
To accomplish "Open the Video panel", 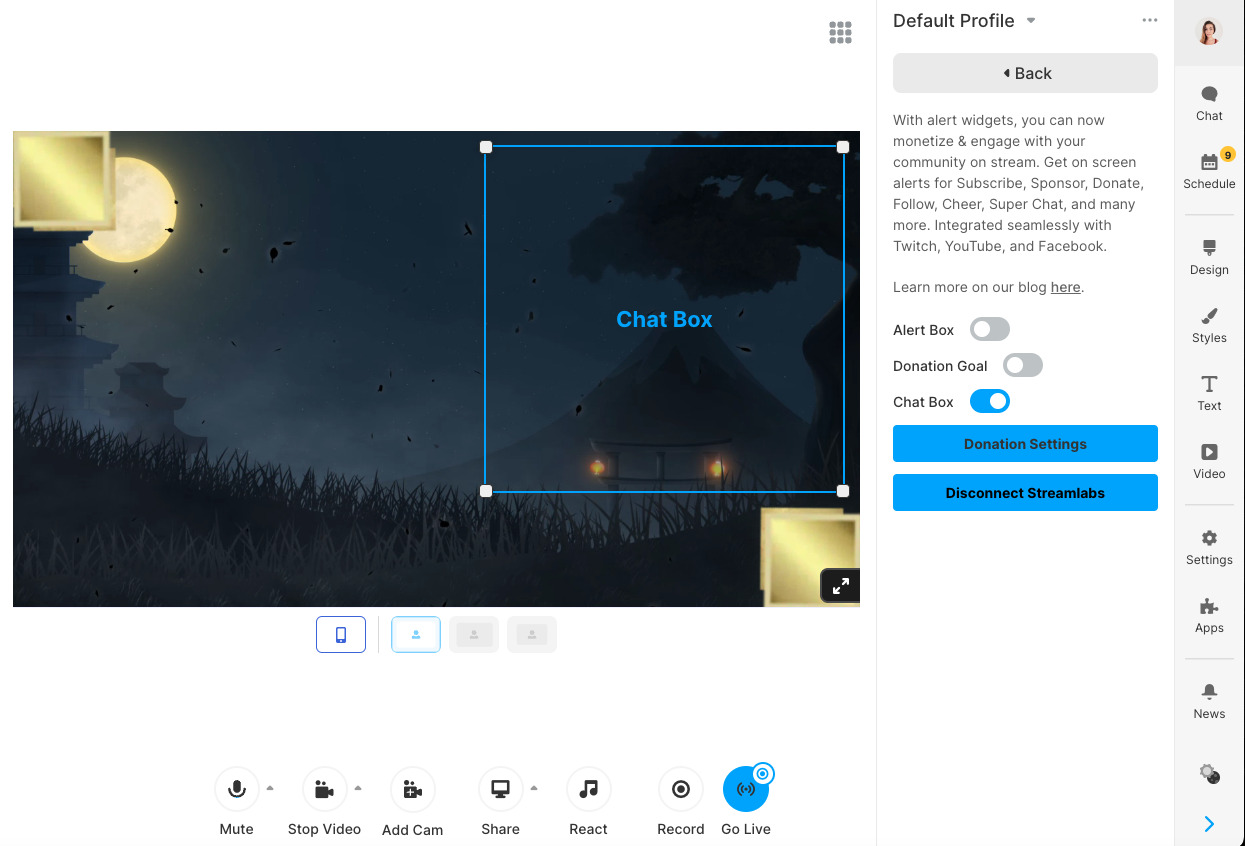I will point(1209,461).
